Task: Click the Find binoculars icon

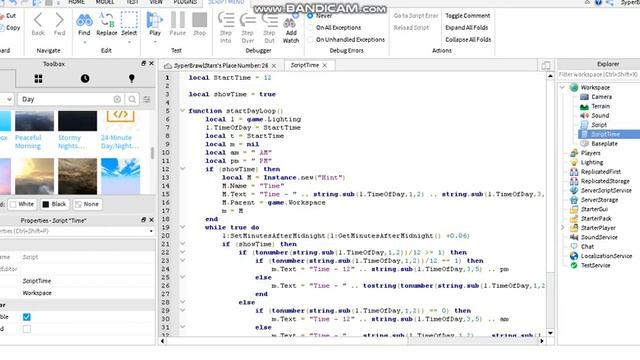Action: (84, 20)
